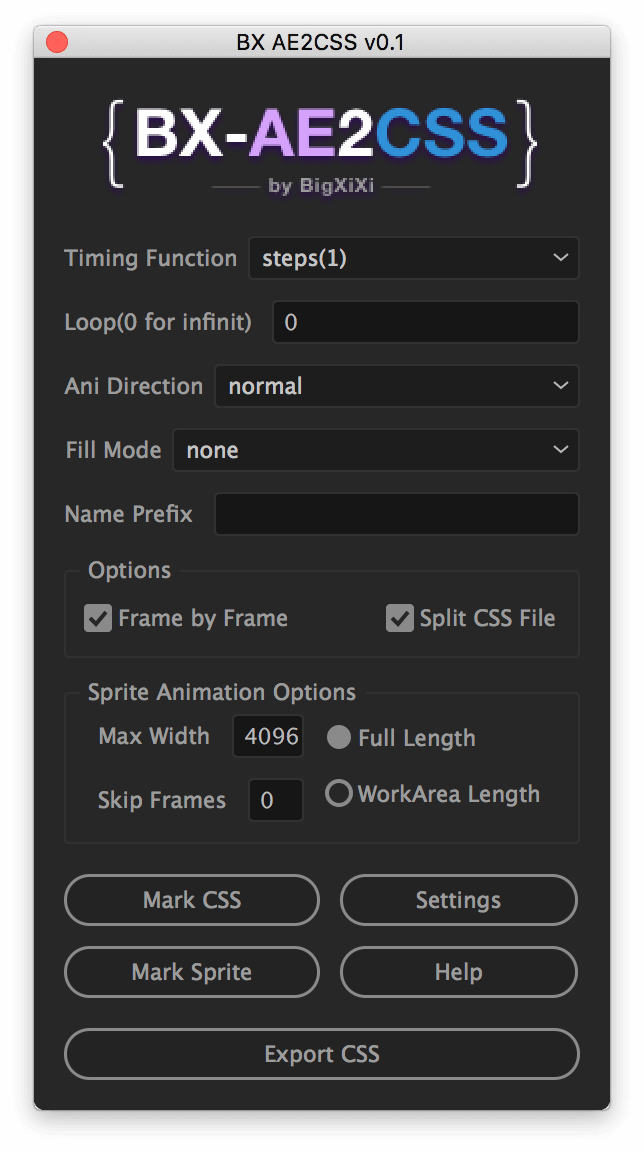This screenshot has width=644, height=1152.
Task: Click the window title bar text
Action: point(321,42)
